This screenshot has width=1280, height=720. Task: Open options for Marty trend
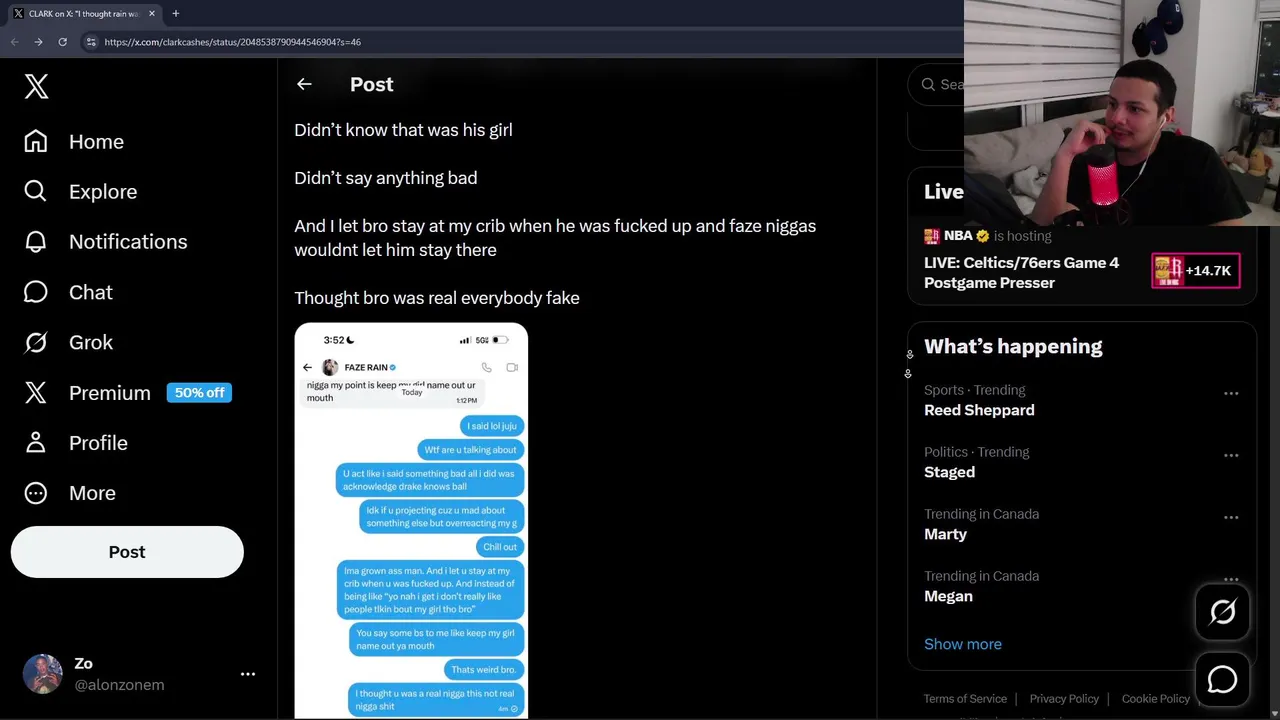tap(1231, 517)
